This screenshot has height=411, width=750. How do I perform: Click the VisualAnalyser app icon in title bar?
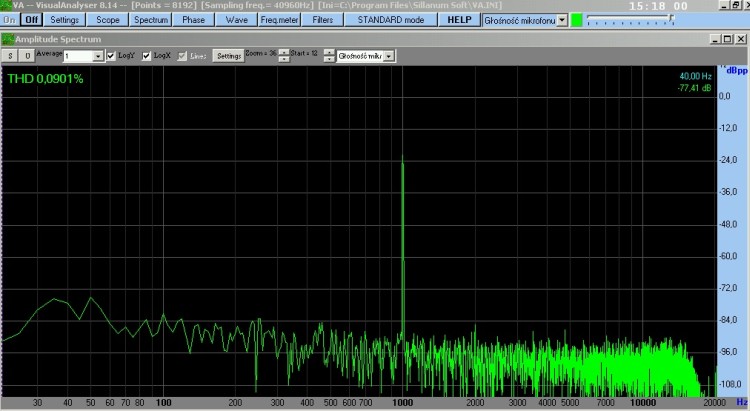point(6,5)
